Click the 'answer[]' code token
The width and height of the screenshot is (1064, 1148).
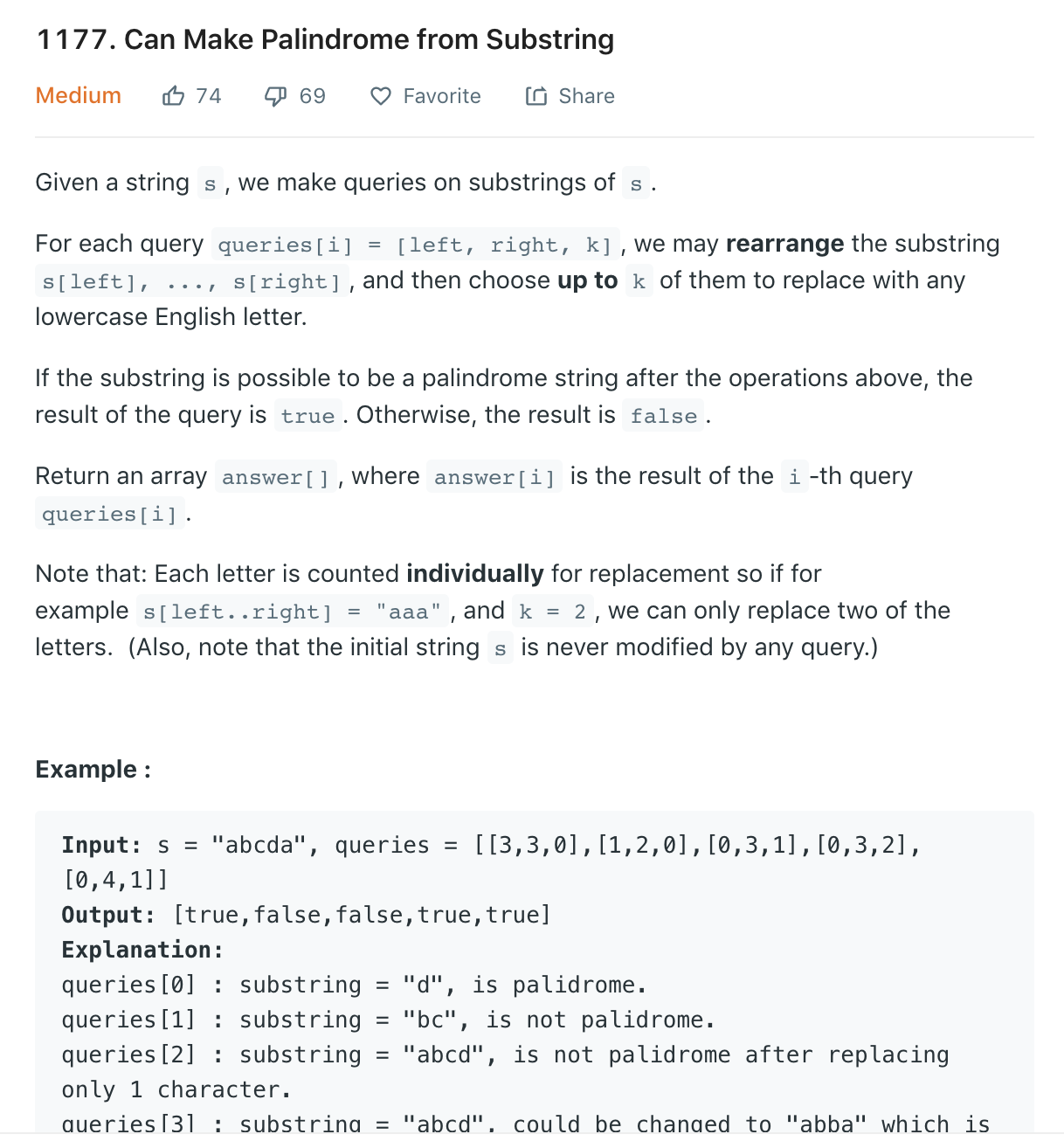click(275, 477)
